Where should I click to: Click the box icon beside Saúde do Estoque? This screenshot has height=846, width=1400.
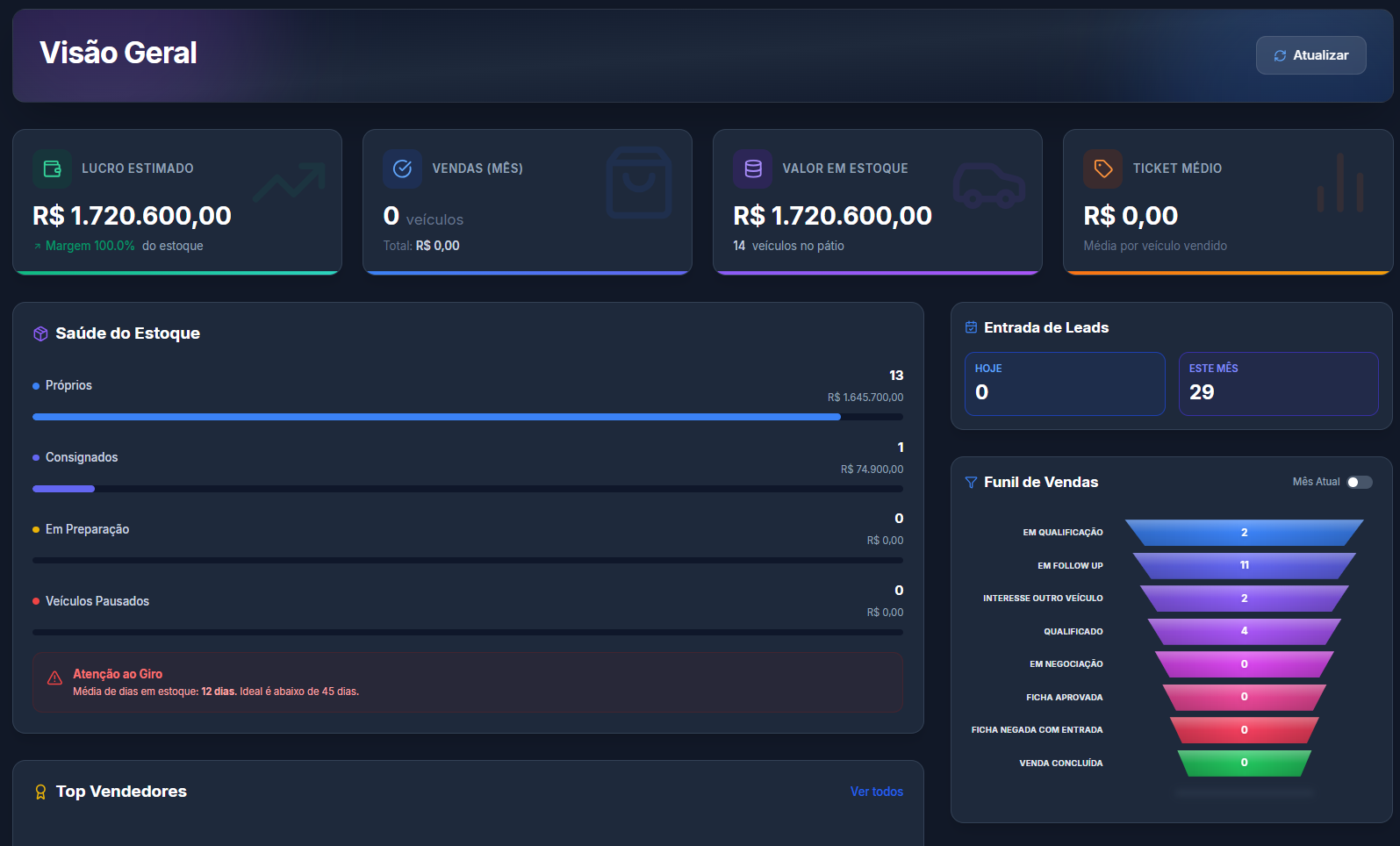(40, 333)
